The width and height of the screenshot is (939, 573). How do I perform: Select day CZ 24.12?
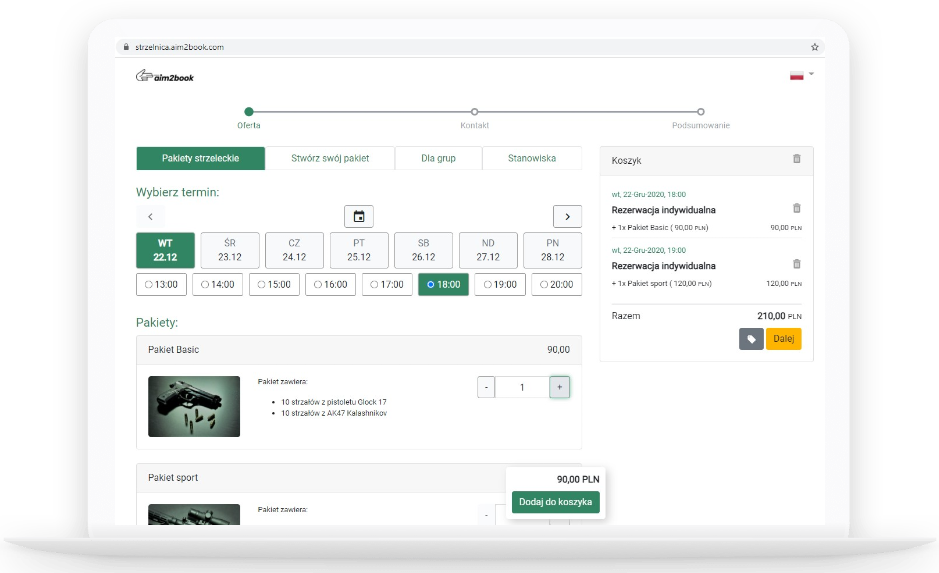pos(294,250)
